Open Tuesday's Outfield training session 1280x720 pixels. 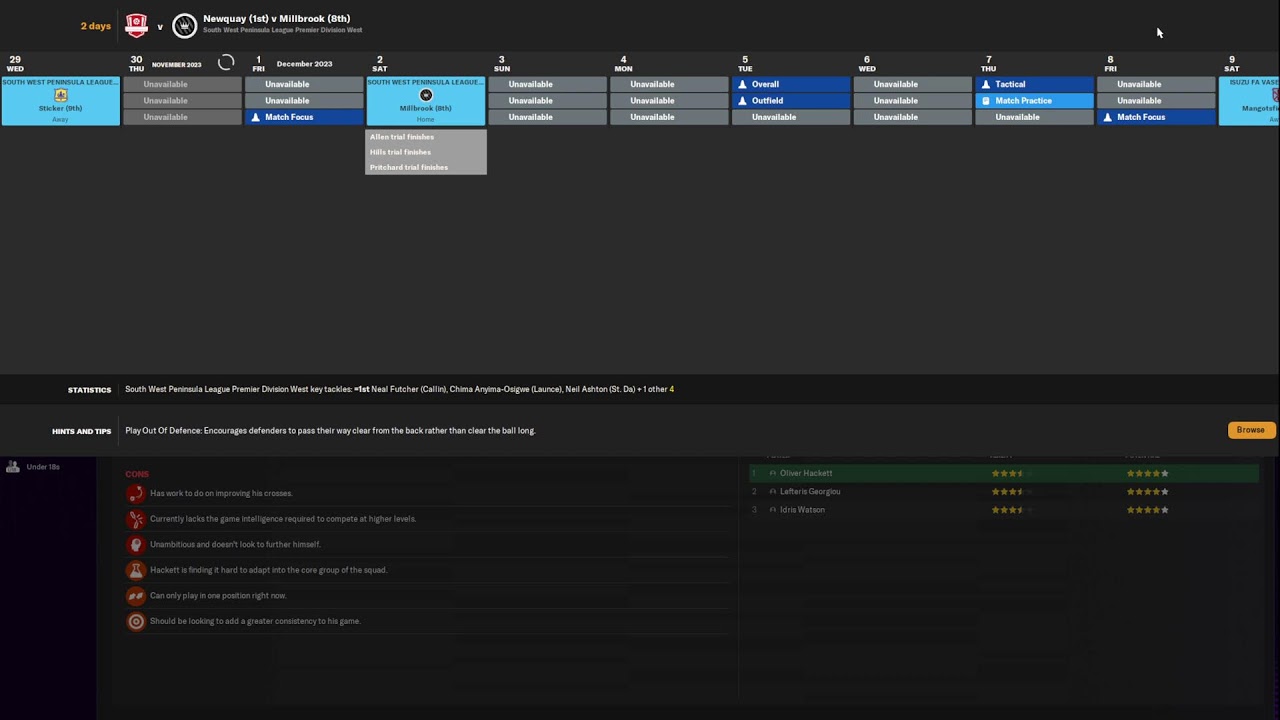790,101
